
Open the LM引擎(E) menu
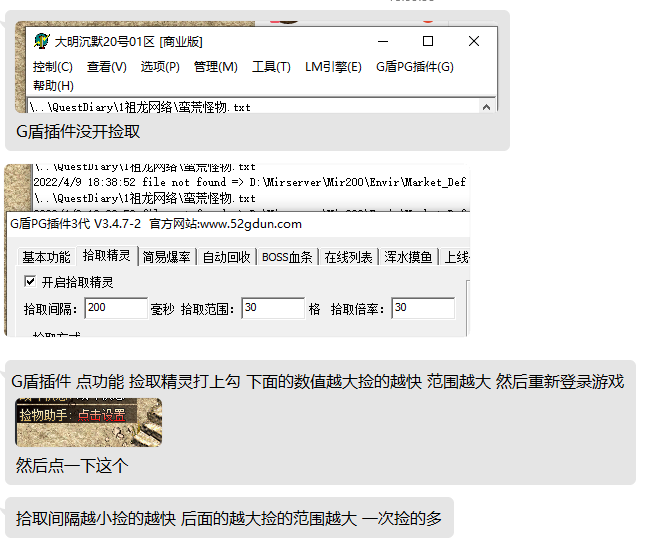point(333,67)
